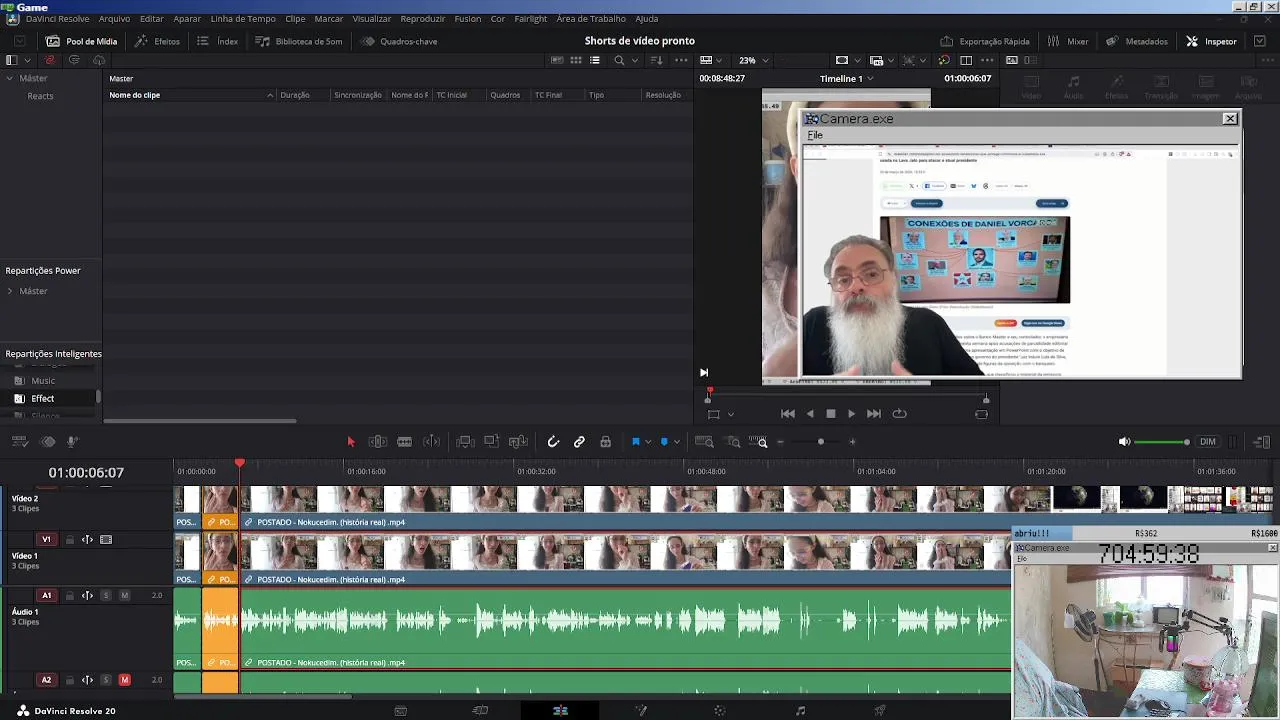Click the overwrite clip icon
The height and width of the screenshot is (720, 1280).
point(491,442)
